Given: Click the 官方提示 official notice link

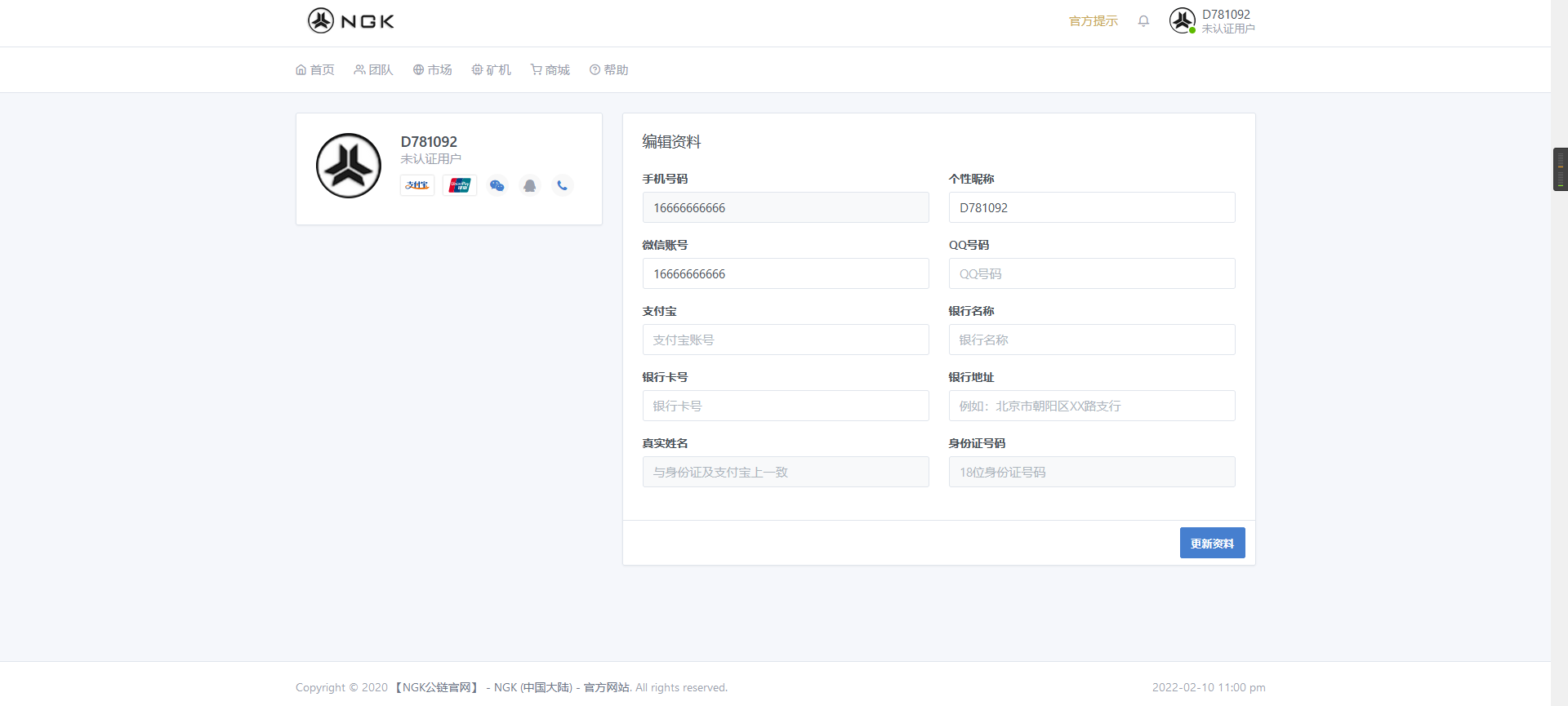Looking at the screenshot, I should click(1094, 21).
